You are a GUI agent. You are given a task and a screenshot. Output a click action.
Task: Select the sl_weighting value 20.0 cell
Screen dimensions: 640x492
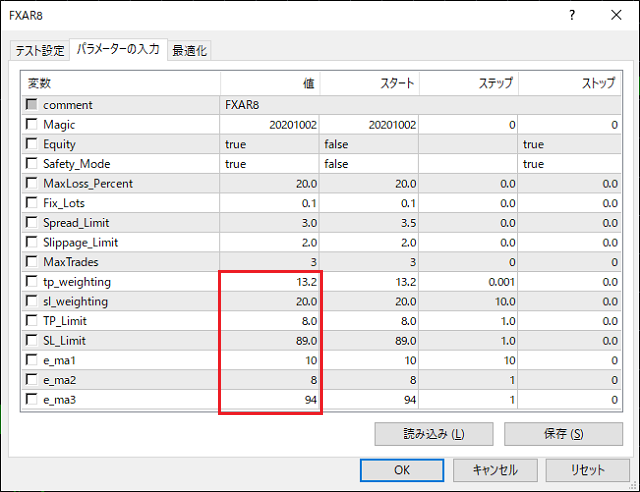(x=269, y=301)
